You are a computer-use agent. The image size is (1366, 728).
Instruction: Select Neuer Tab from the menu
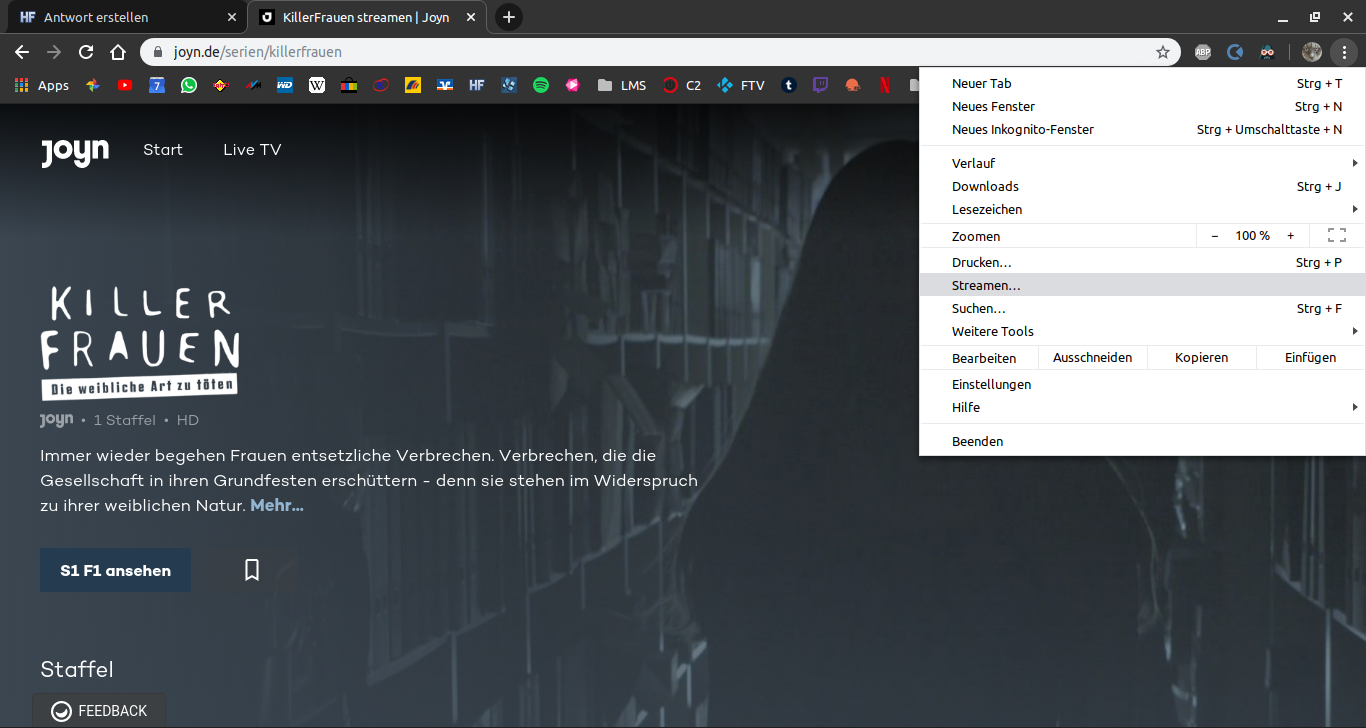(x=1142, y=83)
